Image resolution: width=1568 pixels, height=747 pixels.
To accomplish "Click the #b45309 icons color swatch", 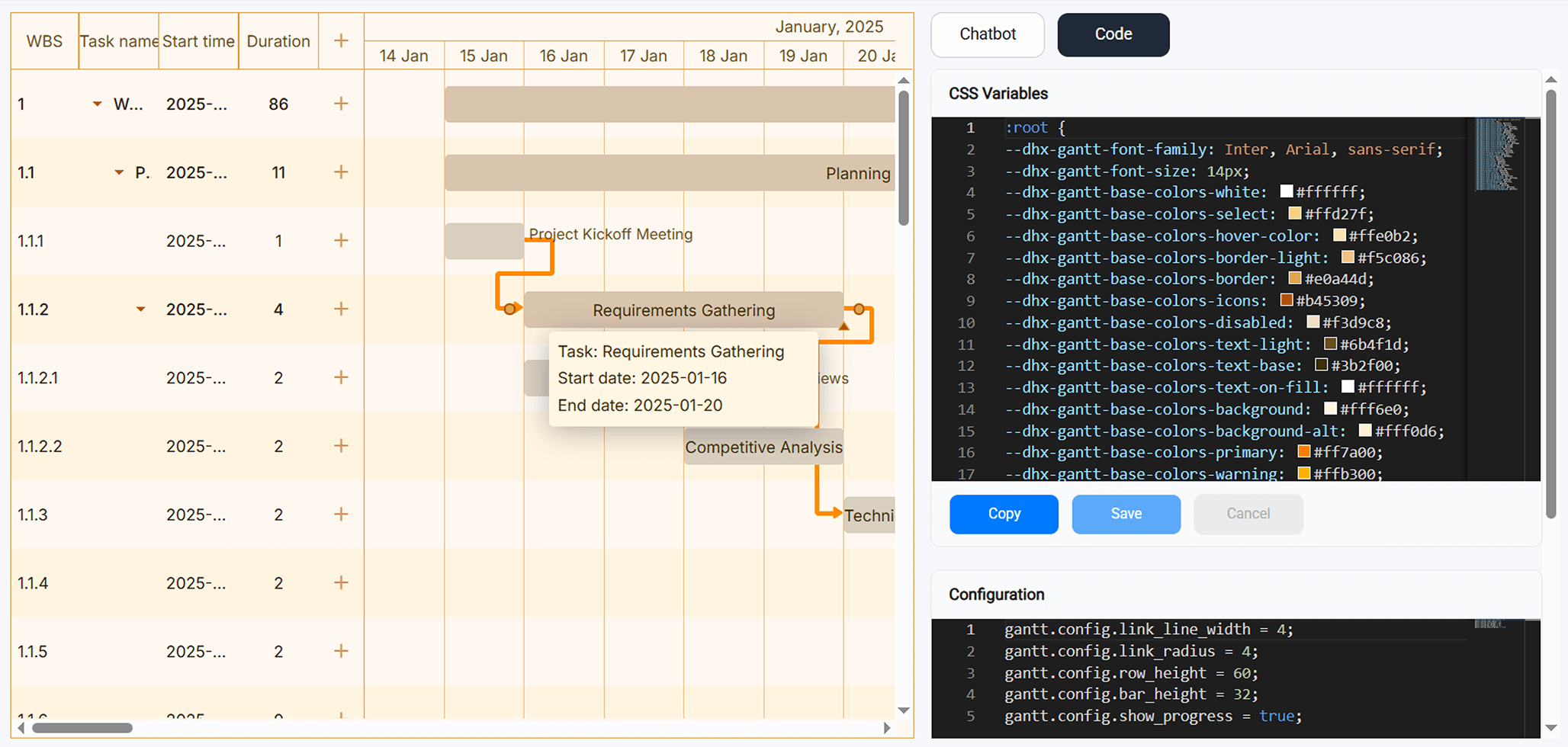I will (1287, 300).
